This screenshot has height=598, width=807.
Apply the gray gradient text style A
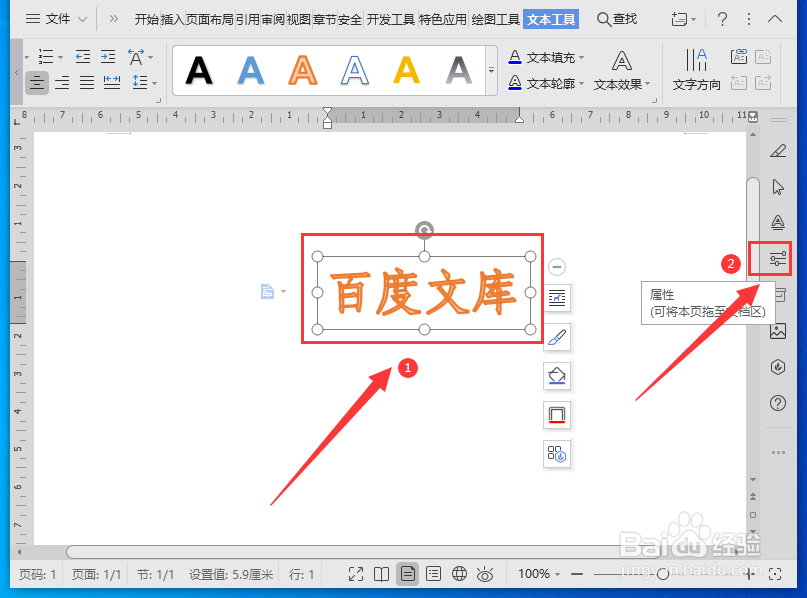(459, 71)
